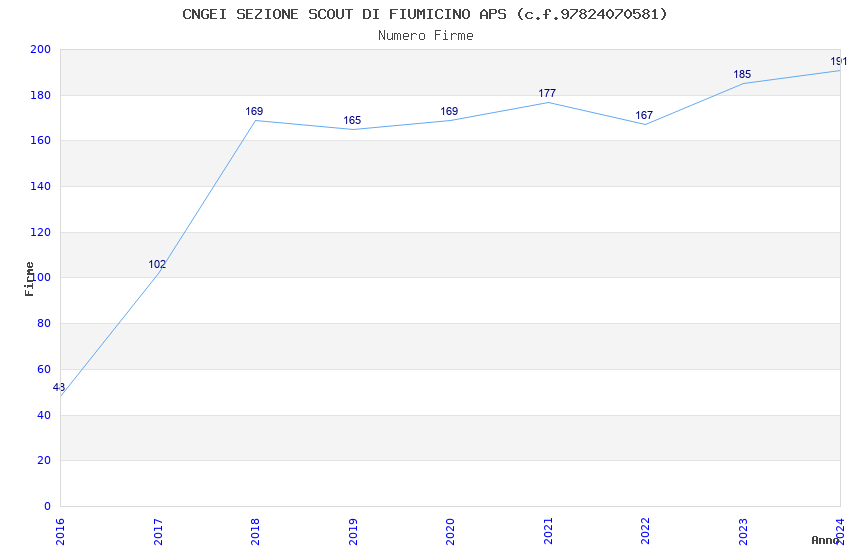This screenshot has width=850, height=550.
Task: Click the 'Anno' x-axis label
Action: coord(826,540)
